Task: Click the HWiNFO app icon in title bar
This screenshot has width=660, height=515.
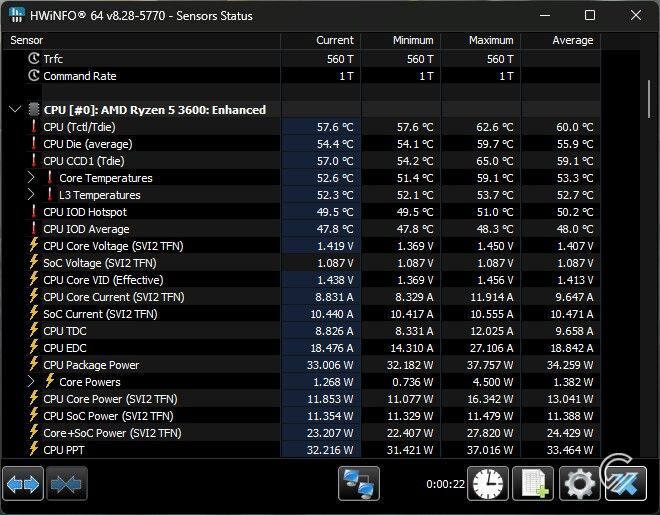Action: tap(16, 16)
